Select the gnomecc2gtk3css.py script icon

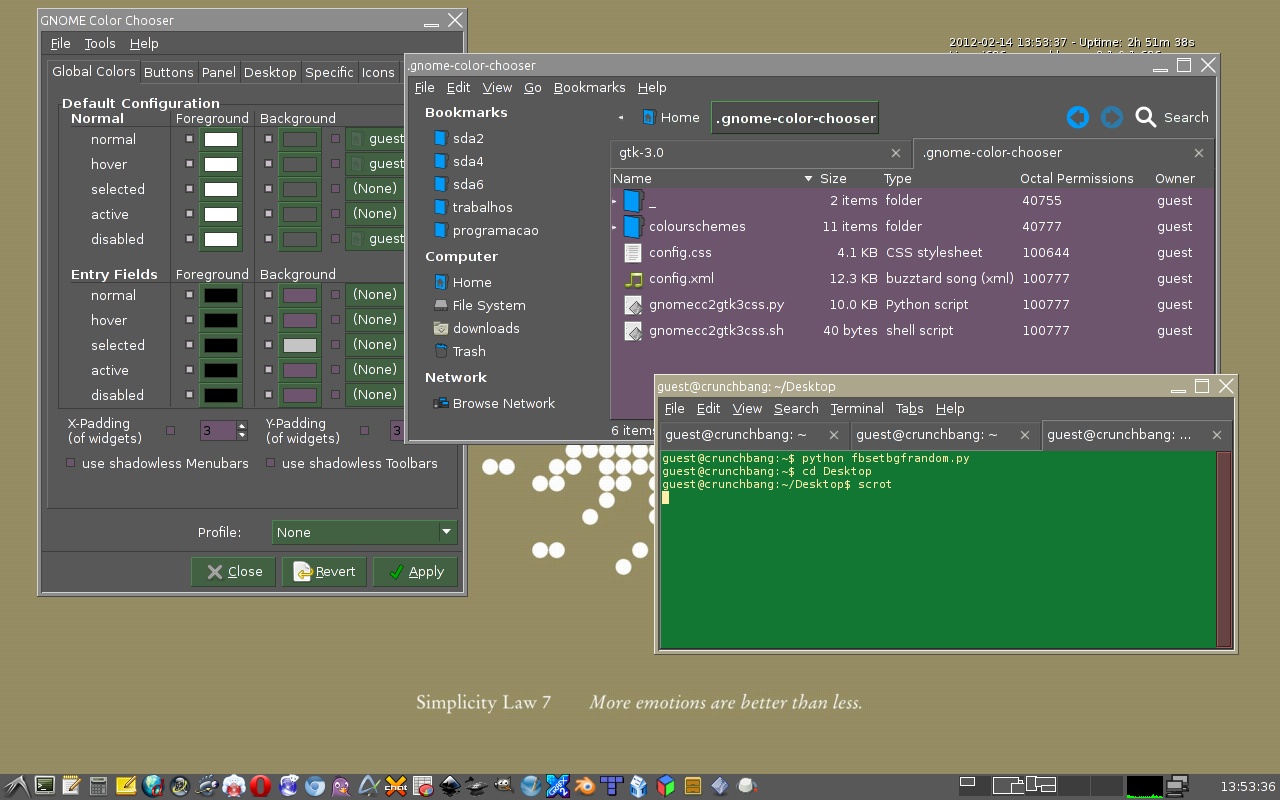pos(633,305)
